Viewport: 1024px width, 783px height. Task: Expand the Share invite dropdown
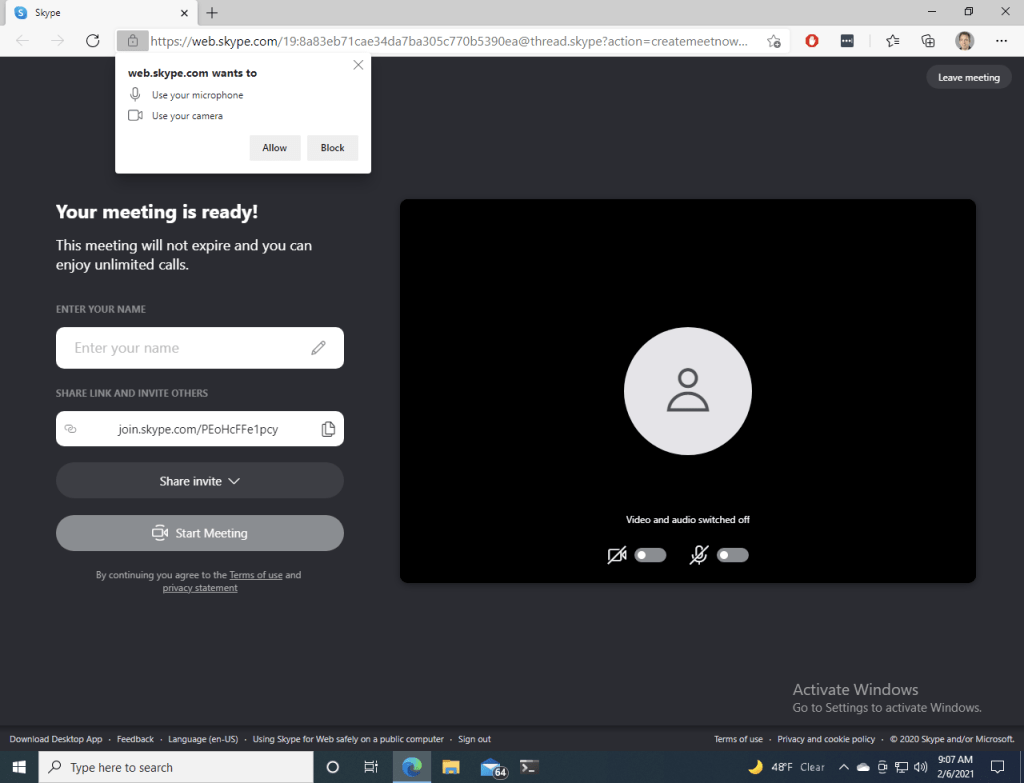pyautogui.click(x=200, y=481)
